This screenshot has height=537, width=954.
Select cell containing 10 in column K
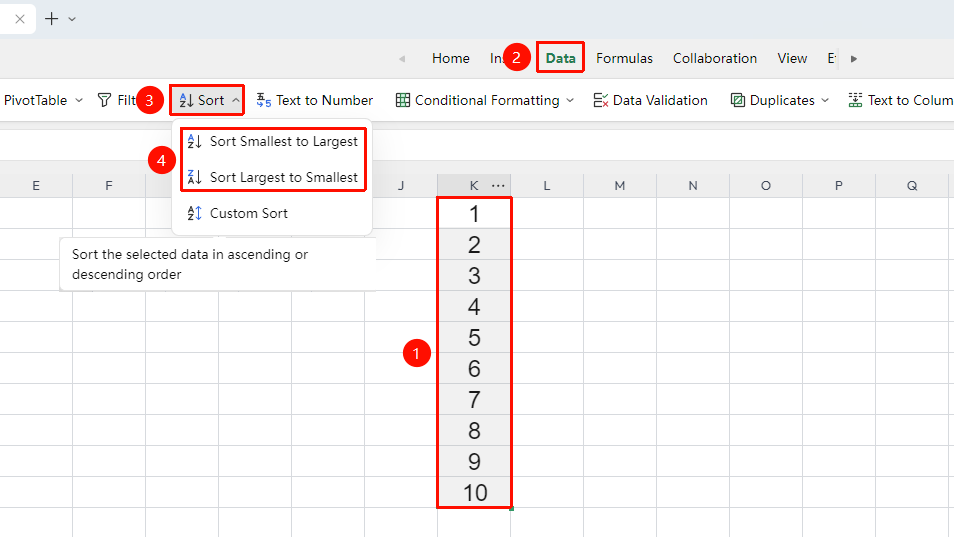(x=474, y=493)
